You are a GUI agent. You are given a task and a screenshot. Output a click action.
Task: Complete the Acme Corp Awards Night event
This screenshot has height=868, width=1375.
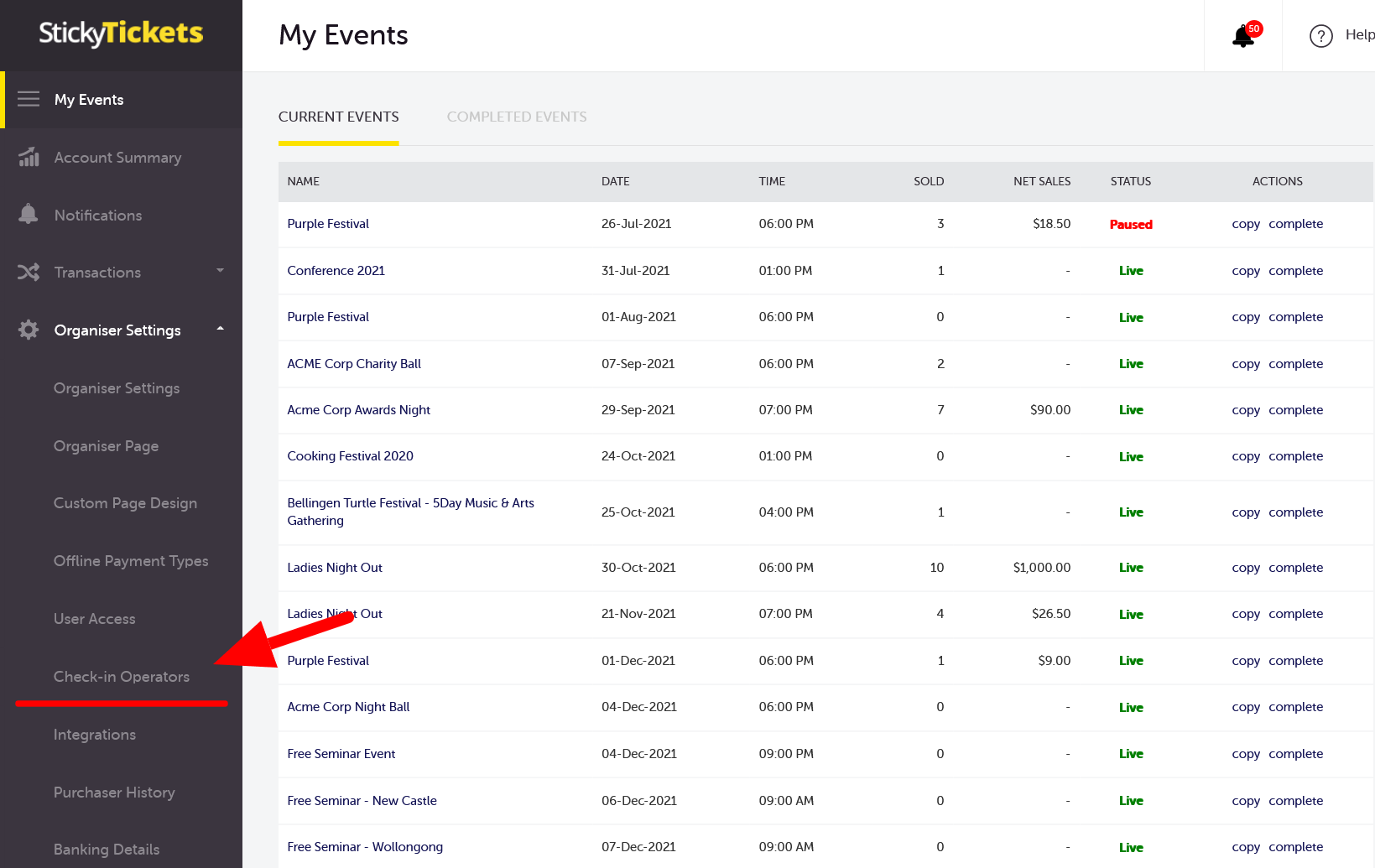pyautogui.click(x=1296, y=410)
